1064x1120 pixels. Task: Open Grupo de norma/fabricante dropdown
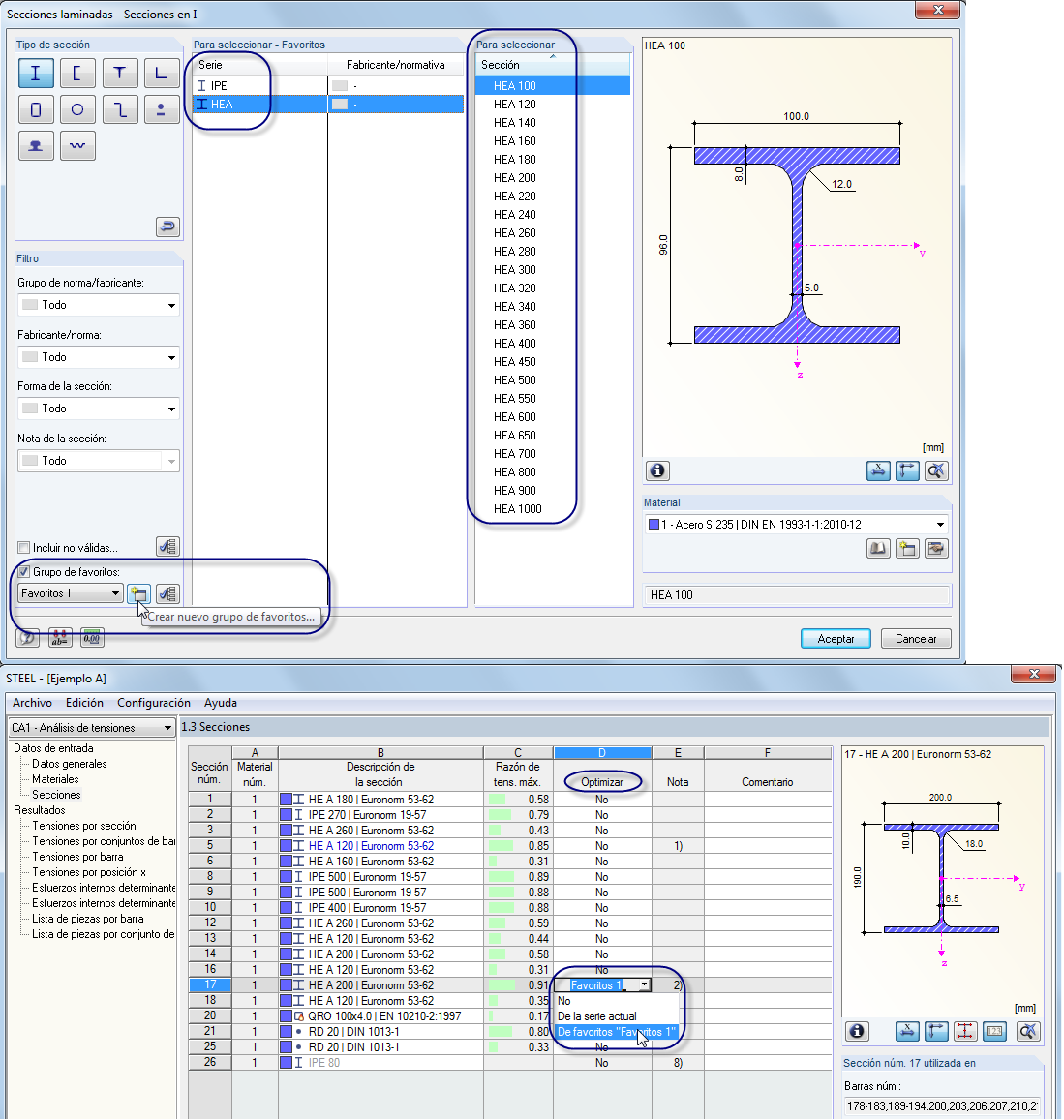[99, 305]
